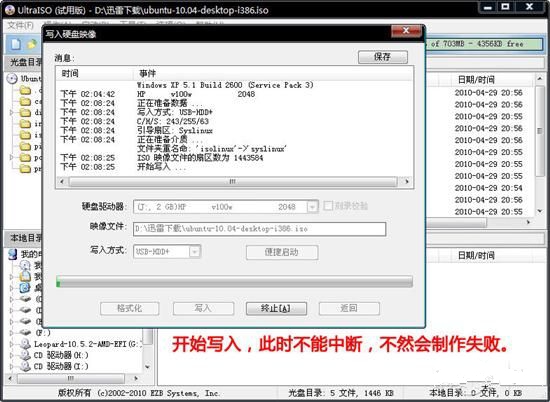Click log entry "ISO 映像文件的扇区数为 1443584"

click(x=200, y=158)
